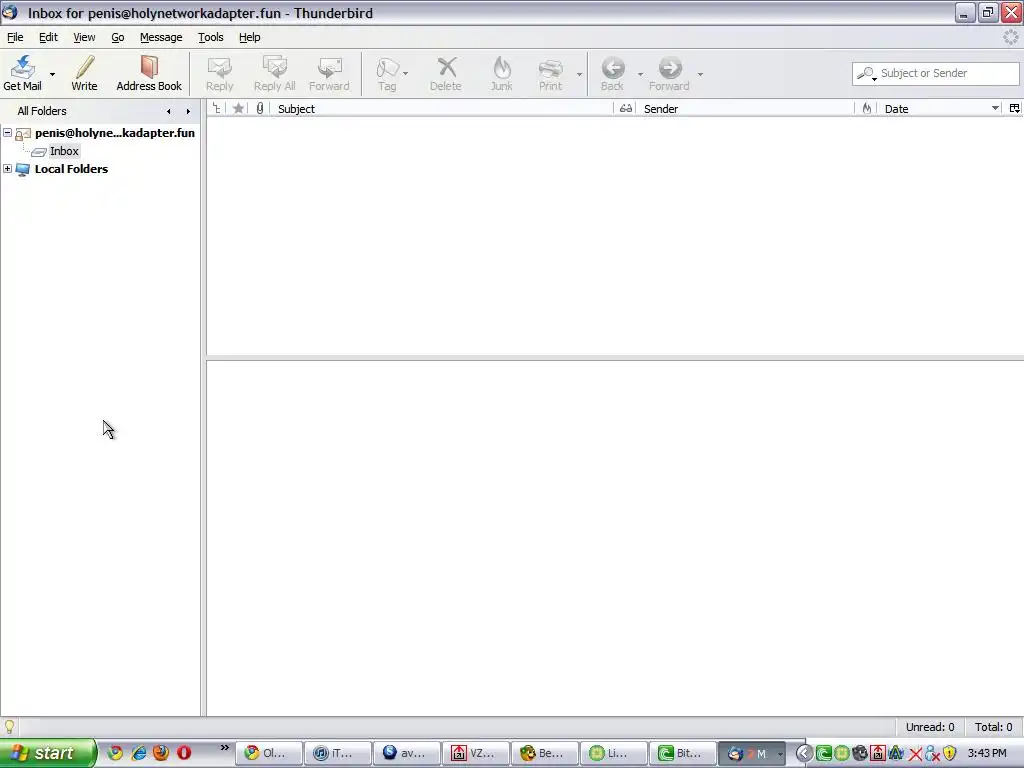Expand the quick launch overflow chevron

click(225, 748)
